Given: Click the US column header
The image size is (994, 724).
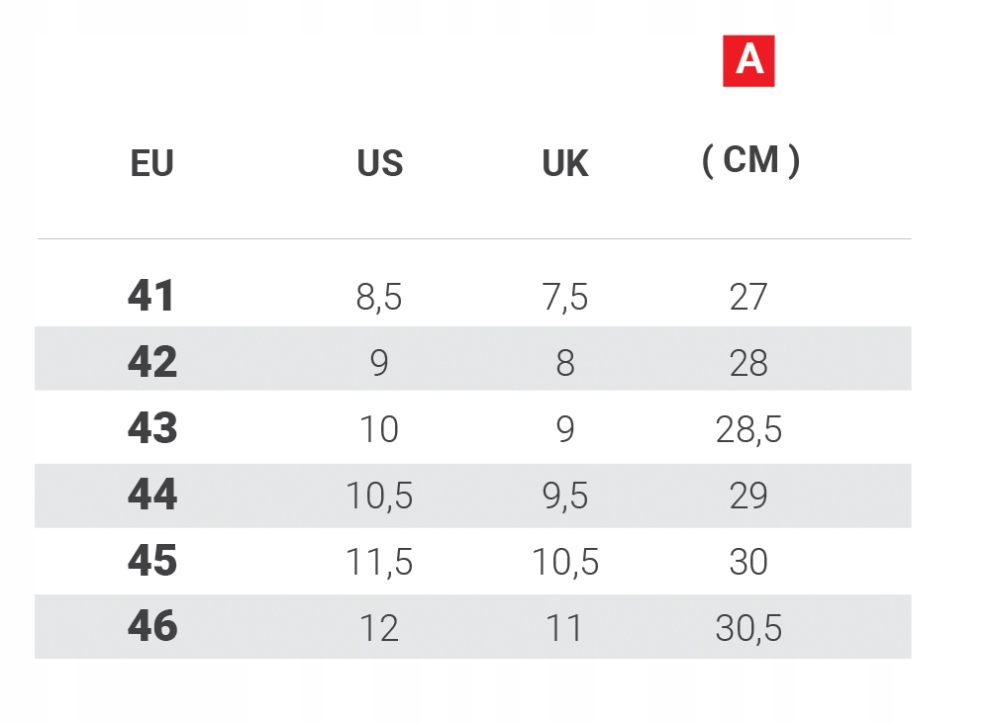Looking at the screenshot, I should coord(380,164).
